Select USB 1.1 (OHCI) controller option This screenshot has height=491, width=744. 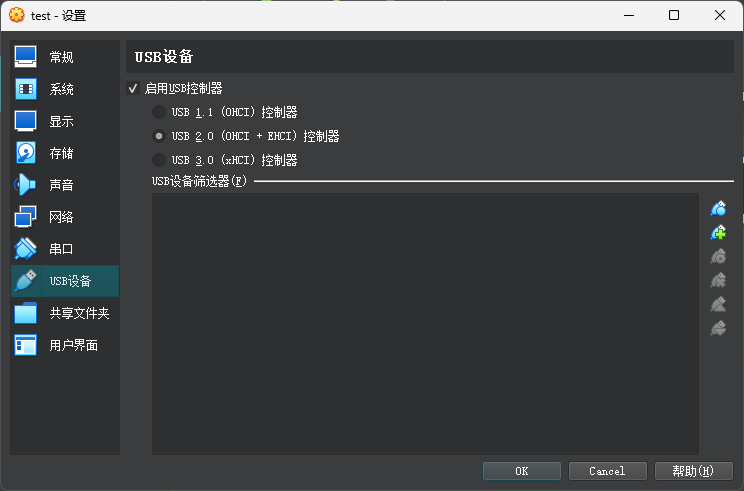click(159, 112)
